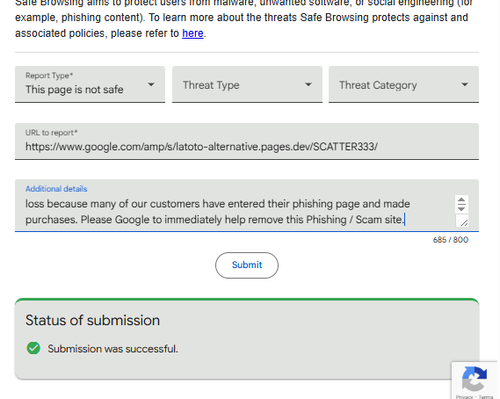Image resolution: width=500 pixels, height=399 pixels.
Task: Click the green success checkmark icon
Action: coord(33,348)
